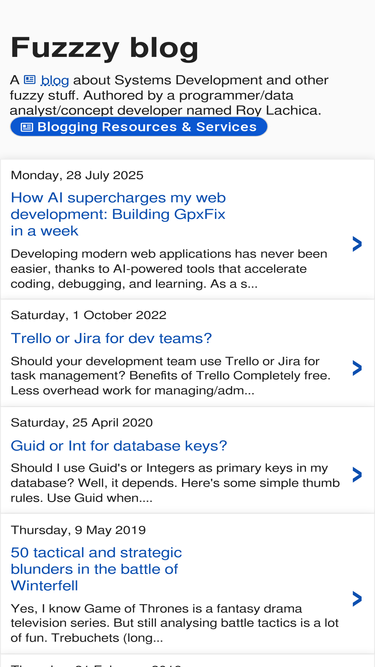Select the Saturday, 1 October 2022 date
The width and height of the screenshot is (375, 667).
pyautogui.click(x=88, y=315)
